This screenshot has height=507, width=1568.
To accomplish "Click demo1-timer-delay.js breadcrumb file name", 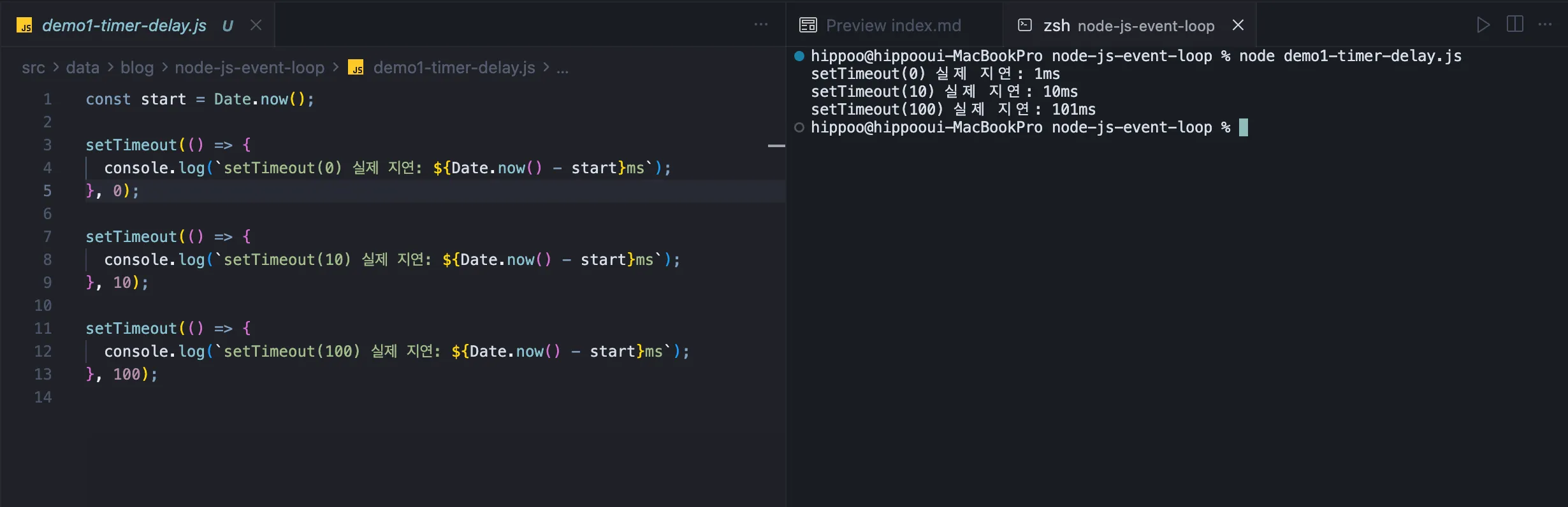I will (x=454, y=68).
